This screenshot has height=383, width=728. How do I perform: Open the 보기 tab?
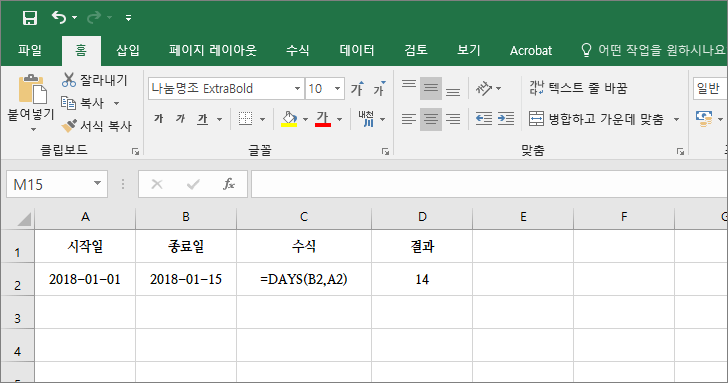click(x=468, y=50)
